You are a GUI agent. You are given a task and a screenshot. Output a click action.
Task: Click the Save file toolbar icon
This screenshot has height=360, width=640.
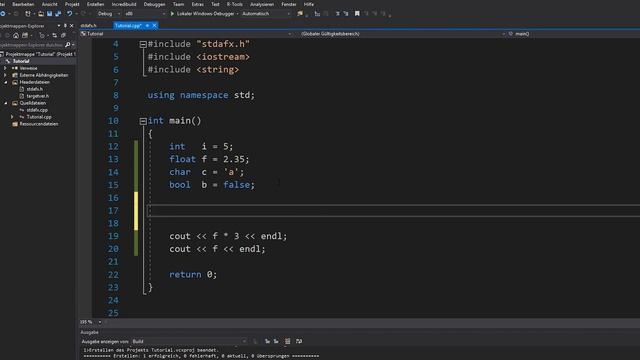[x=49, y=13]
